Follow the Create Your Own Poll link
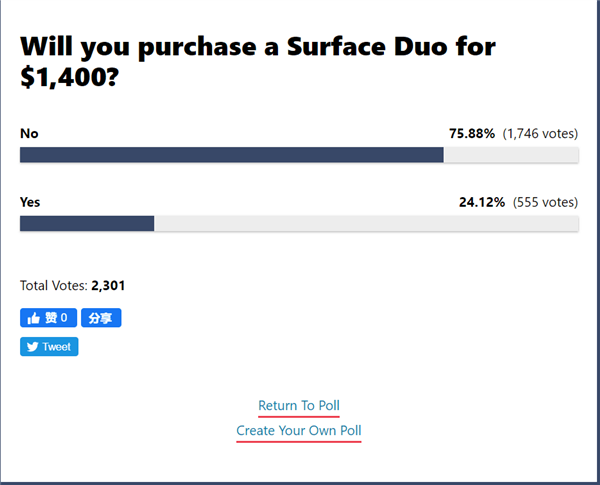The height and width of the screenshot is (485, 600). (299, 431)
